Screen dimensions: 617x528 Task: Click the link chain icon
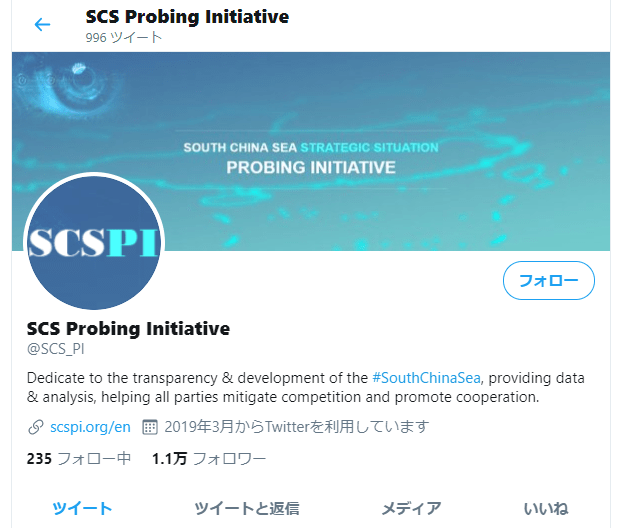pyautogui.click(x=35, y=427)
